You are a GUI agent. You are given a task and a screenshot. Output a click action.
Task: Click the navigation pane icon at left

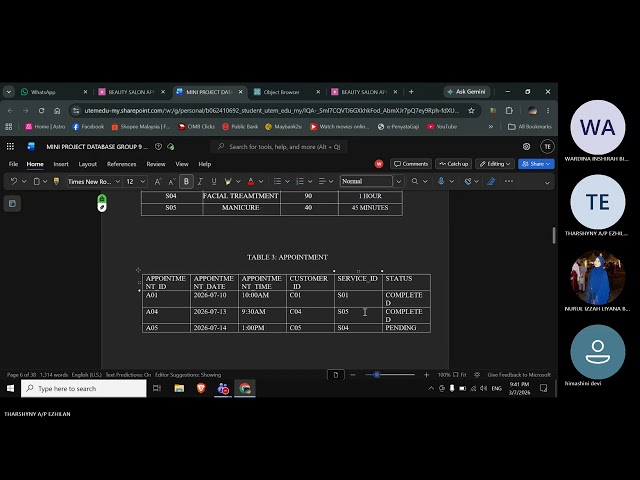pos(12,203)
